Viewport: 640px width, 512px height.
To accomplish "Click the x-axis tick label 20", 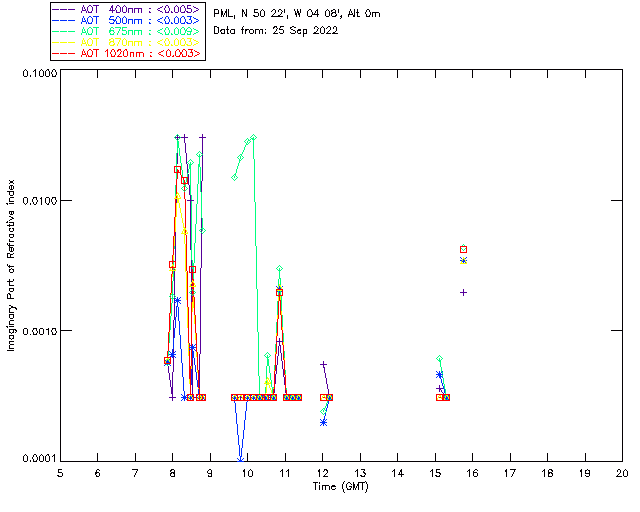I will point(622,473).
